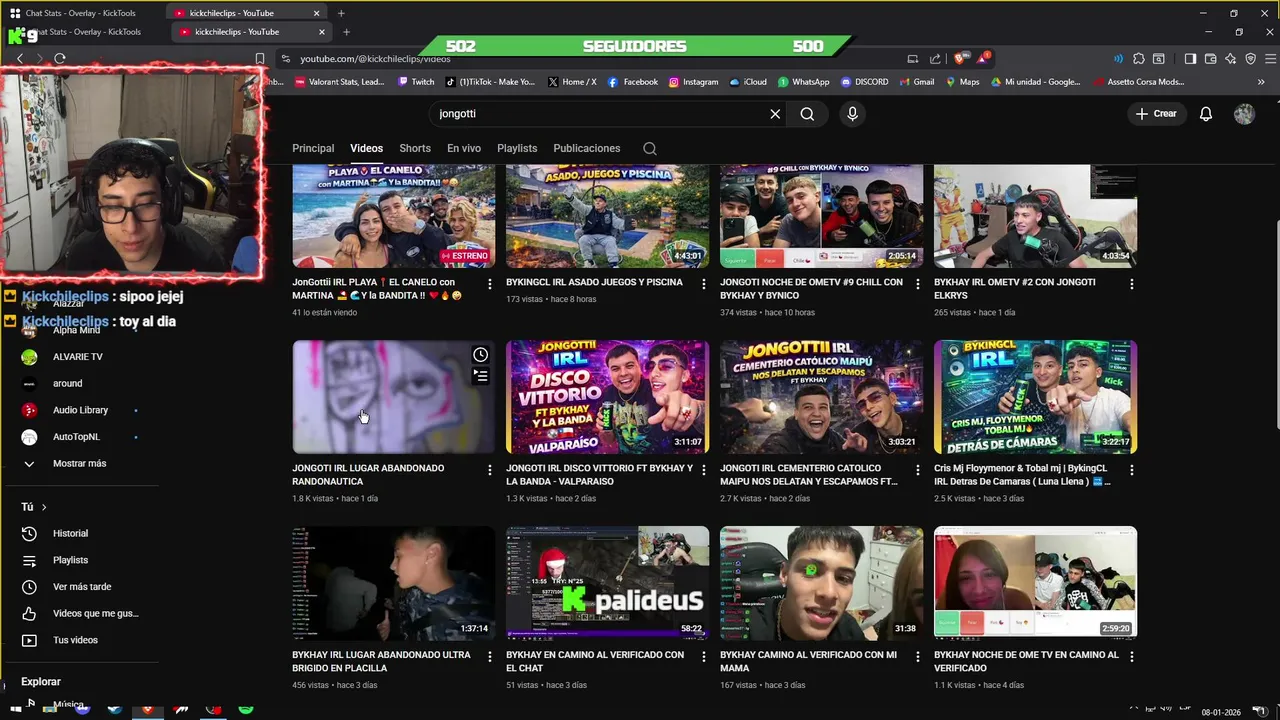The width and height of the screenshot is (1280, 720).
Task: Click the share icon in address bar
Action: click(935, 59)
